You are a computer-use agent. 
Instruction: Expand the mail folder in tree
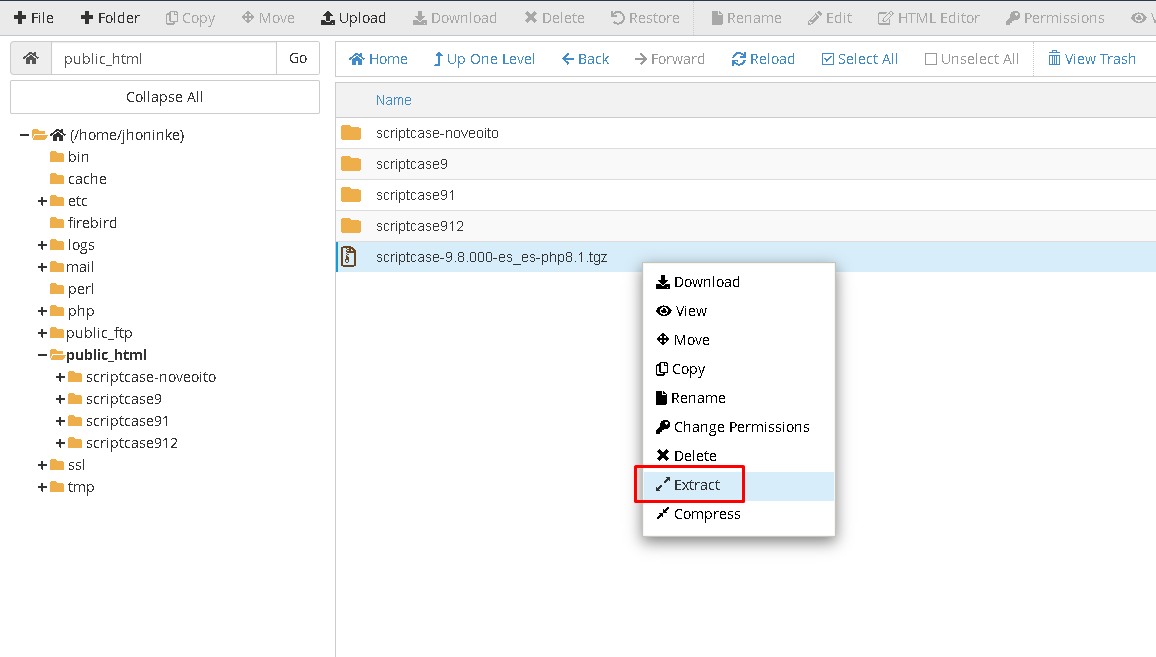pos(42,267)
